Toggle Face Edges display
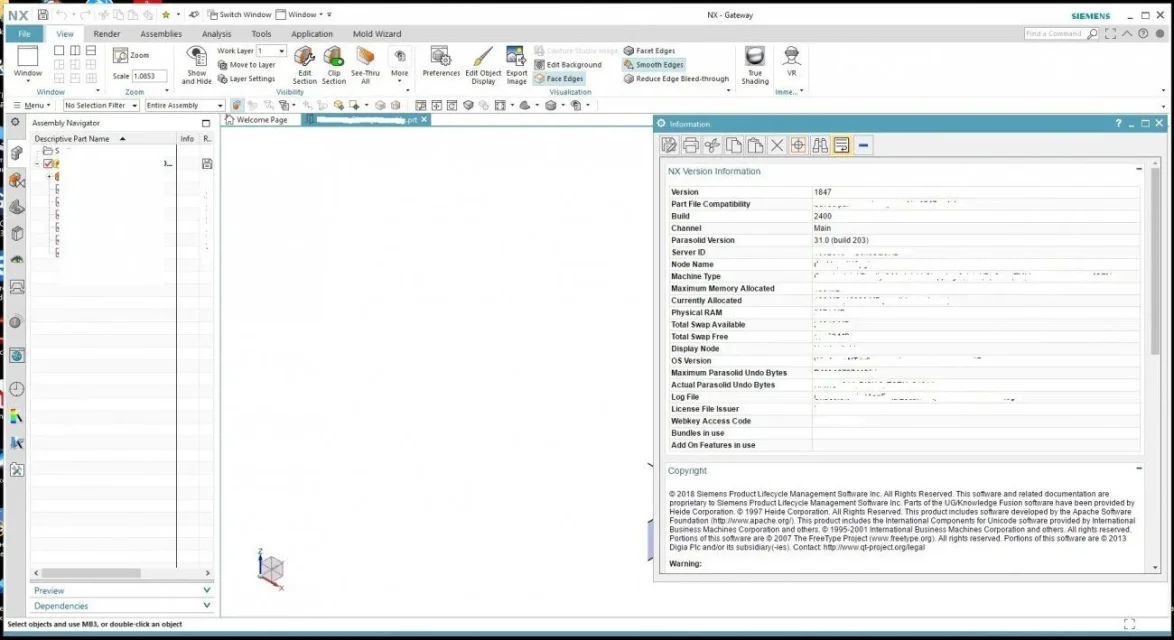Image resolution: width=1174 pixels, height=640 pixels. 559,79
